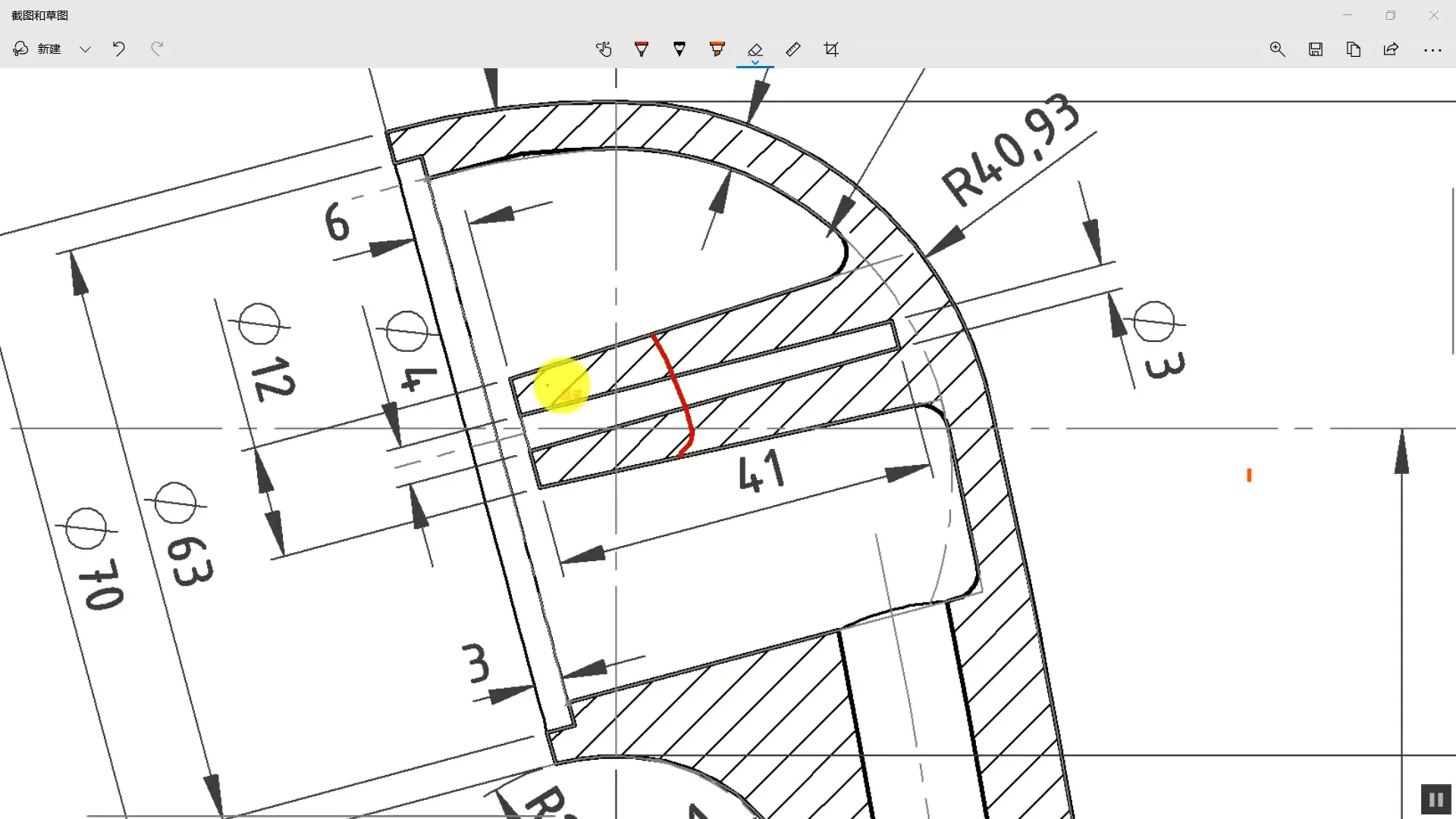Screen dimensions: 1456x819
Task: Undo the last annotation
Action: tap(118, 49)
